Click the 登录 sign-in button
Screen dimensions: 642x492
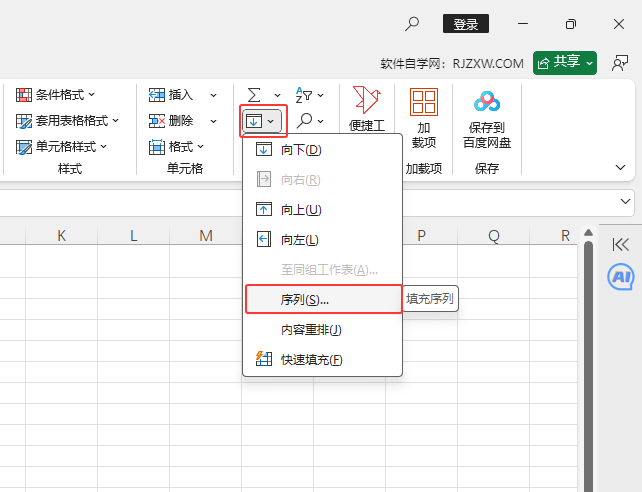pyautogui.click(x=465, y=24)
